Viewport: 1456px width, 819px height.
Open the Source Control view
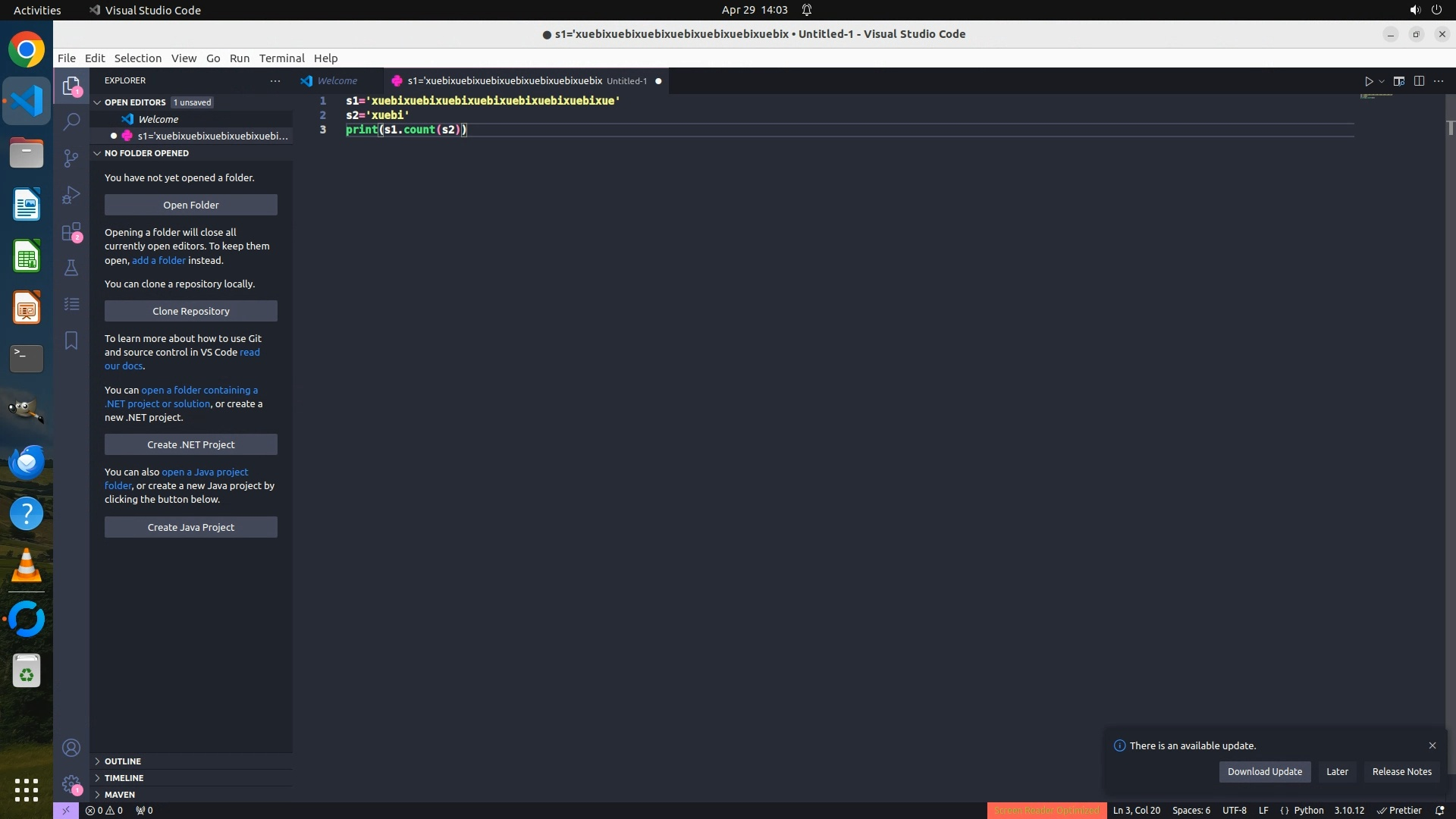(x=71, y=158)
